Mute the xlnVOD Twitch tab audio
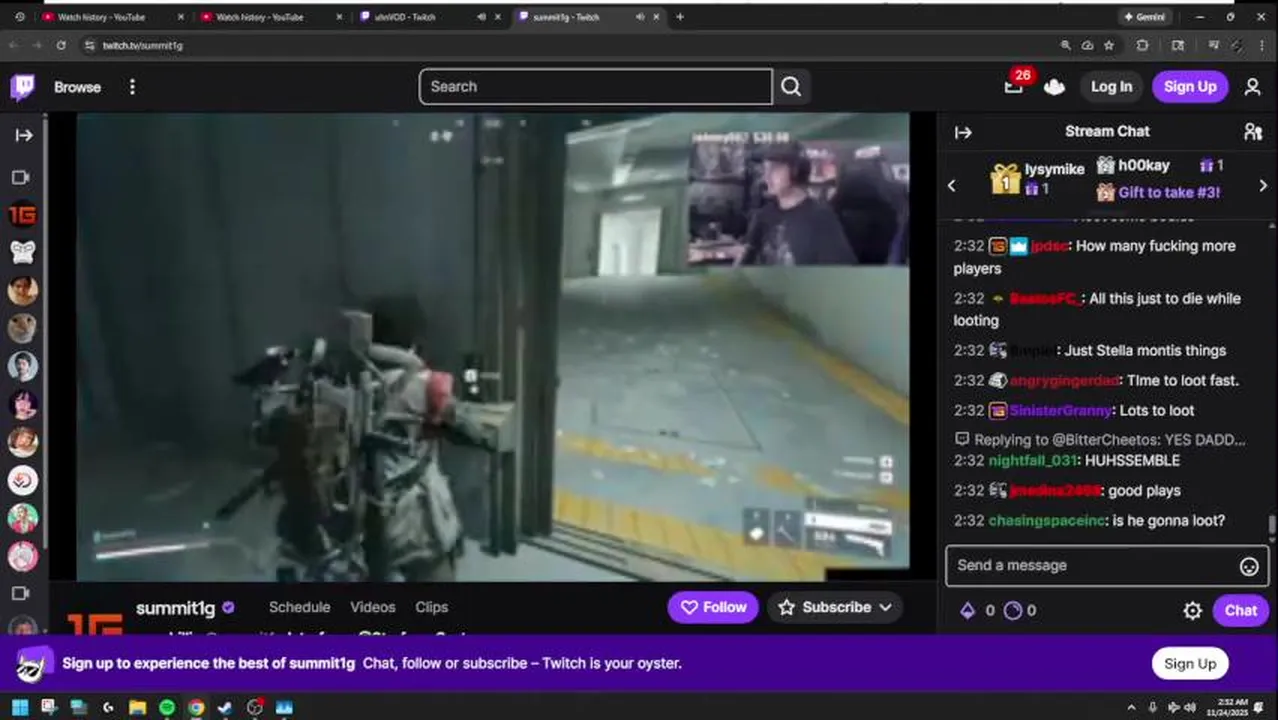This screenshot has width=1278, height=720. pos(481,17)
